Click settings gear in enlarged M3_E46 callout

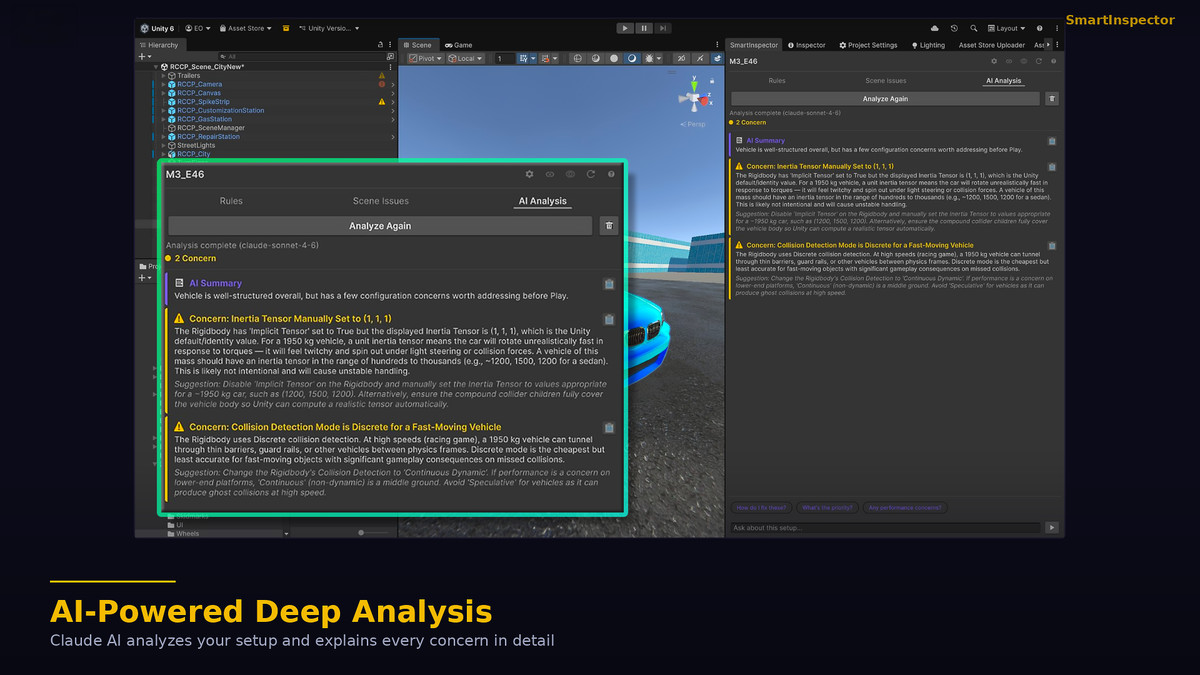click(530, 174)
